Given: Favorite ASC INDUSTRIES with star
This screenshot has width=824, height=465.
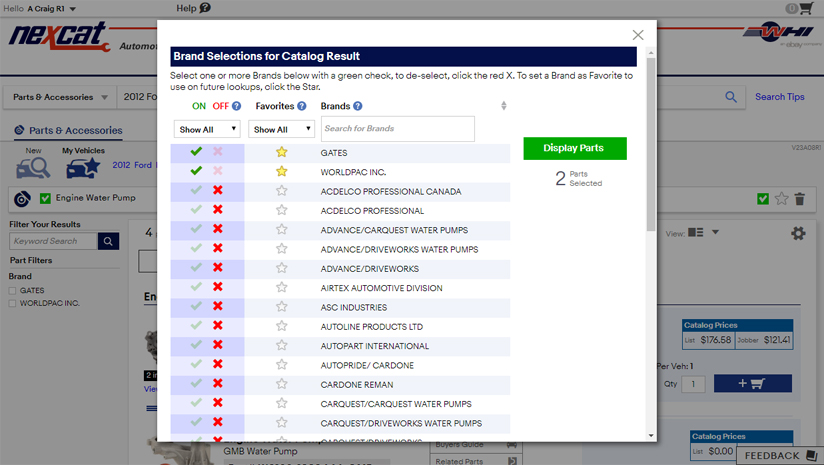Looking at the screenshot, I should pyautogui.click(x=282, y=307).
